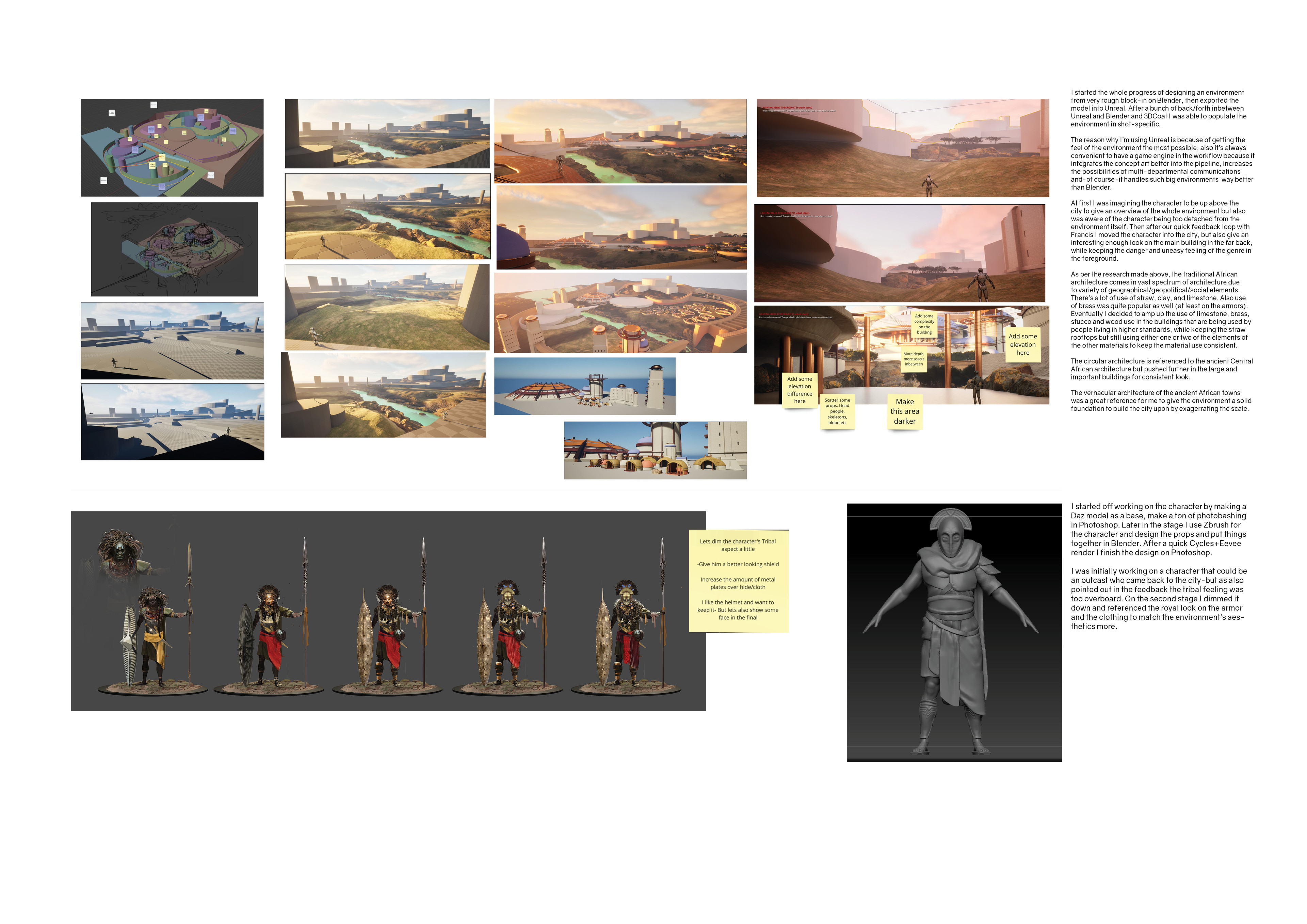1307x924 pixels.
Task: Click the 'Add some complexity on the building' note
Action: [924, 324]
